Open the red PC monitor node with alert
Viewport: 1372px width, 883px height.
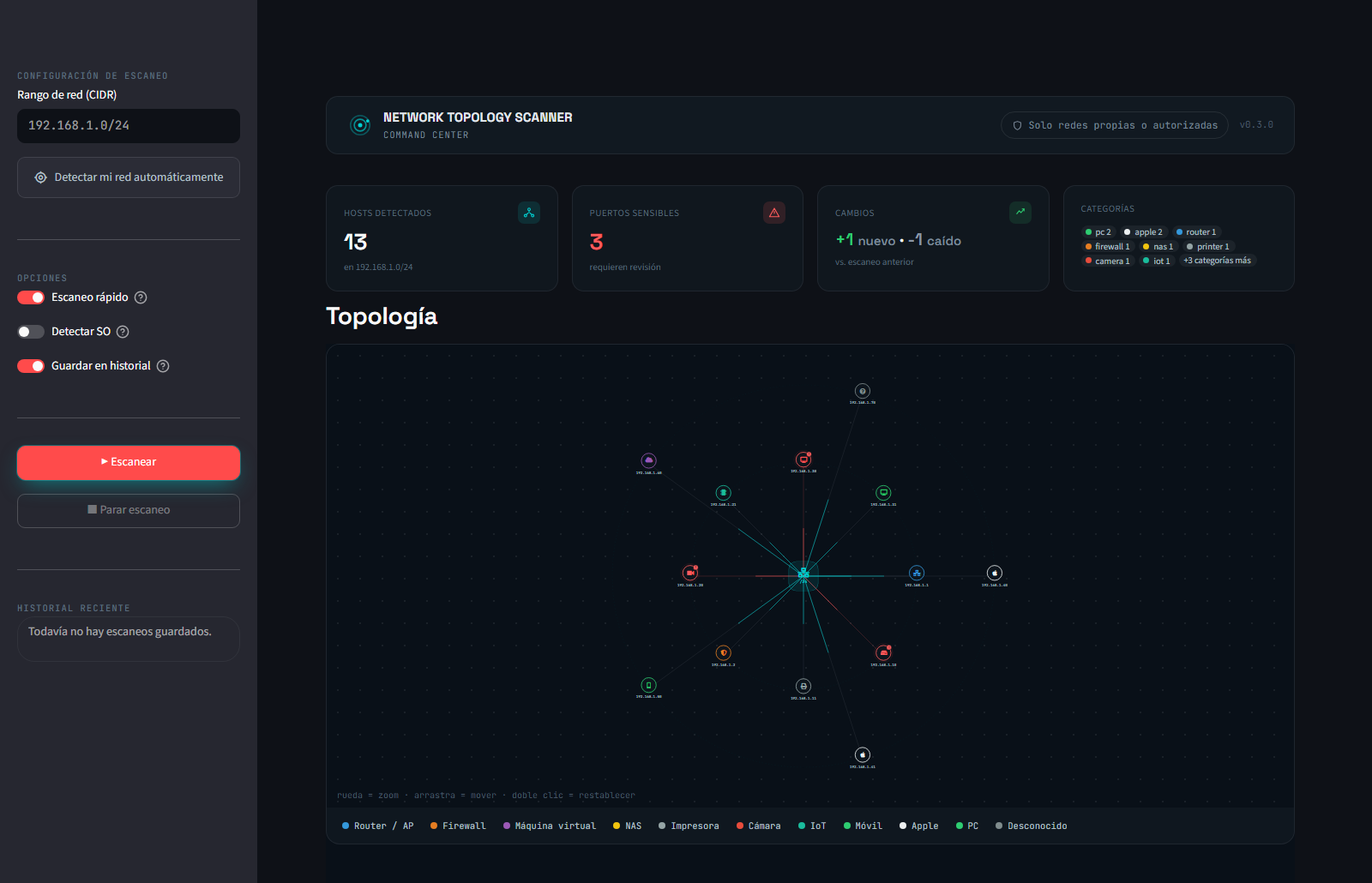pyautogui.click(x=803, y=460)
